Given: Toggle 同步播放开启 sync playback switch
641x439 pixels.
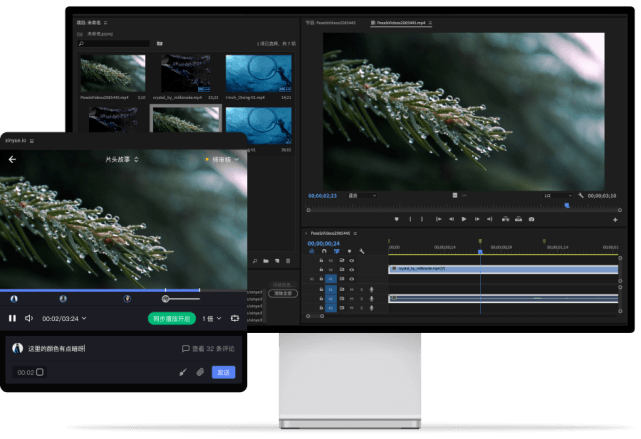Looking at the screenshot, I should pyautogui.click(x=171, y=318).
